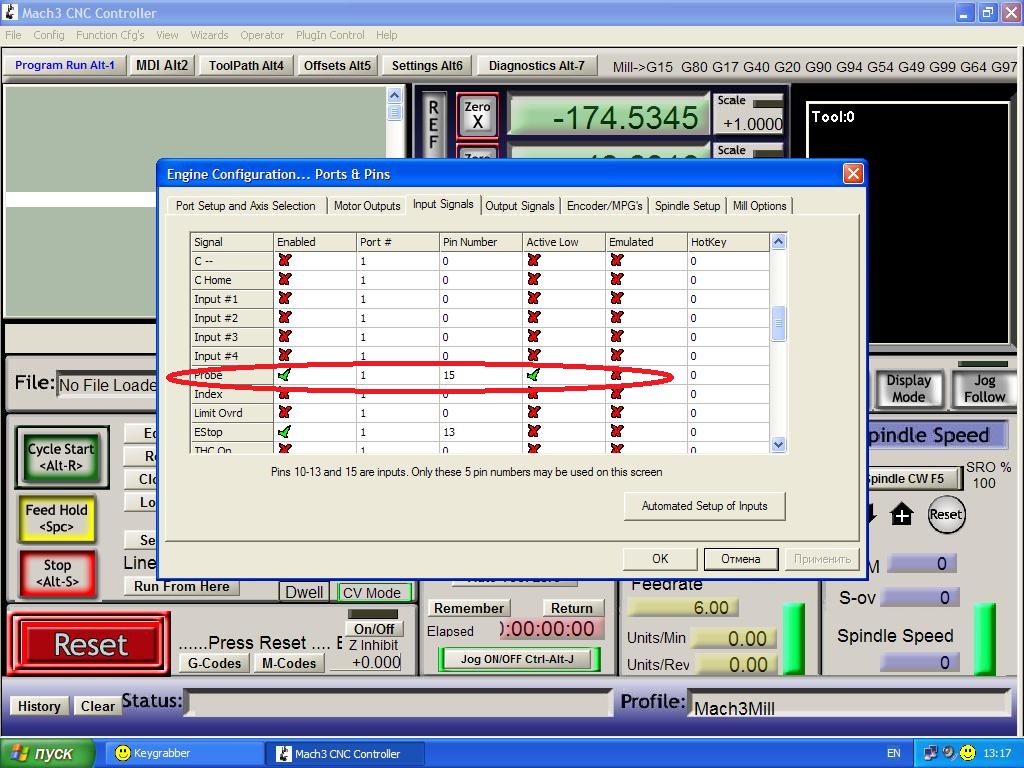Viewport: 1024px width, 768px height.
Task: Toggle Emulated mark for Input #3
Action: [616, 336]
